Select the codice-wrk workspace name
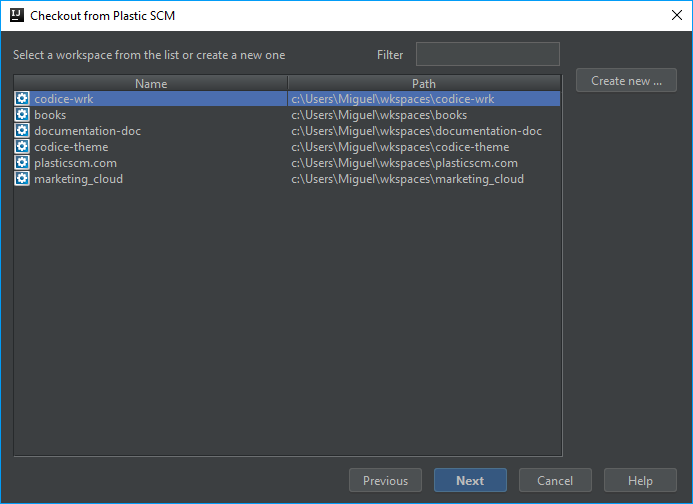The width and height of the screenshot is (693, 504). [x=64, y=99]
